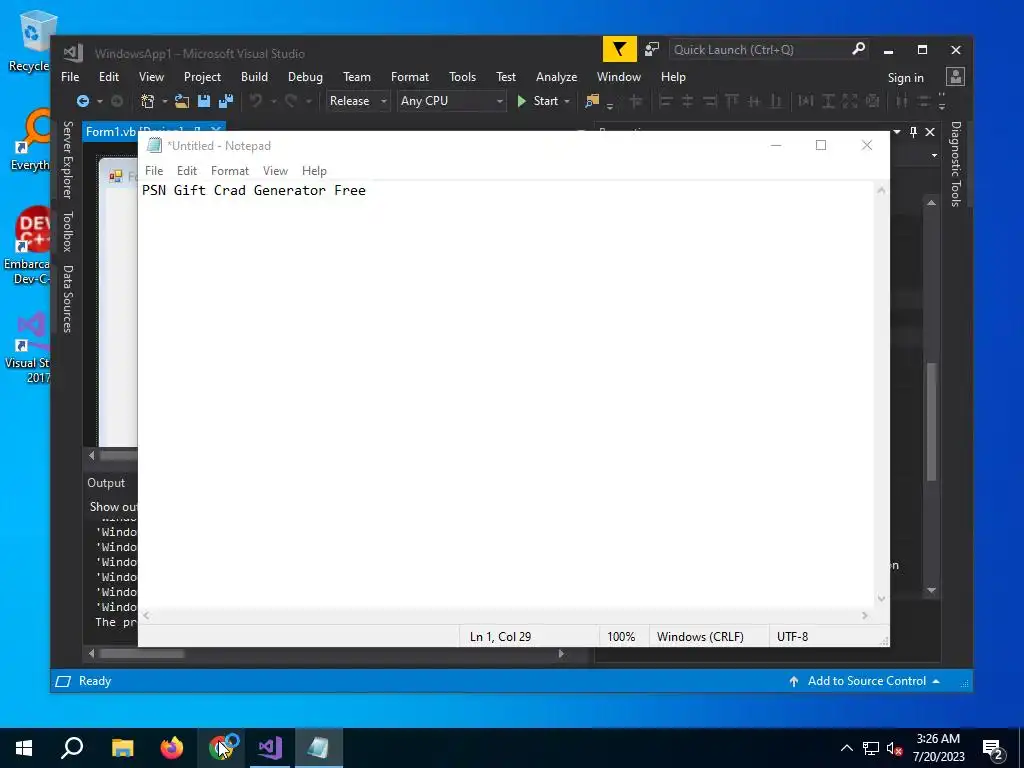Viewport: 1024px width, 768px height.
Task: Expand the Navigate Backward history dropdown arrow
Action: (99, 101)
